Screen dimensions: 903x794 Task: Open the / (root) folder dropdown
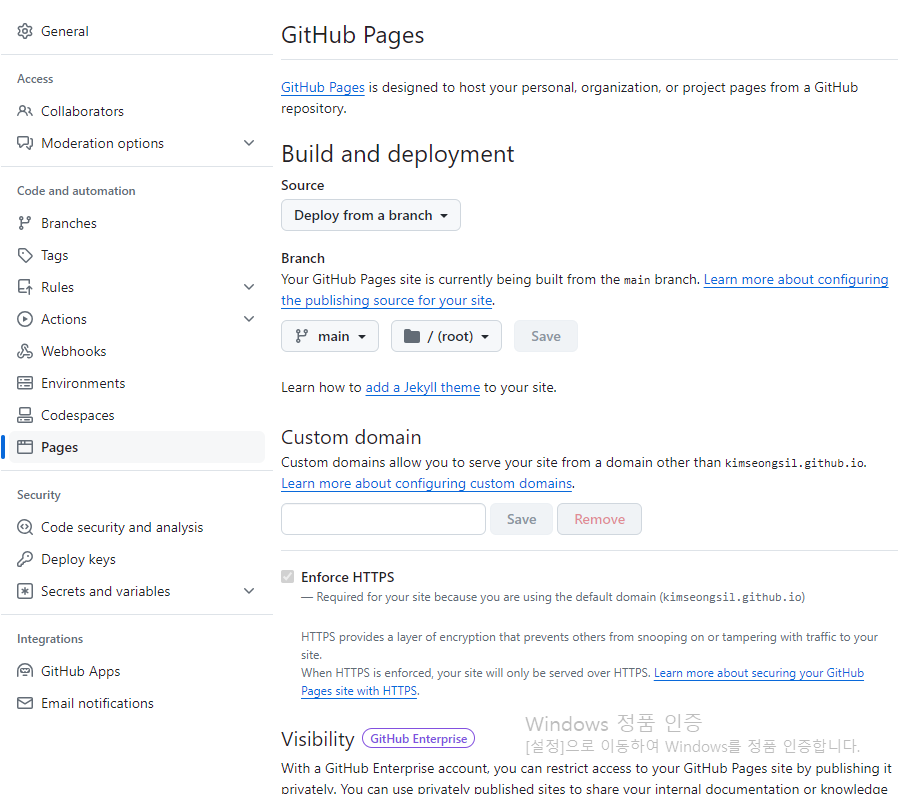[446, 336]
